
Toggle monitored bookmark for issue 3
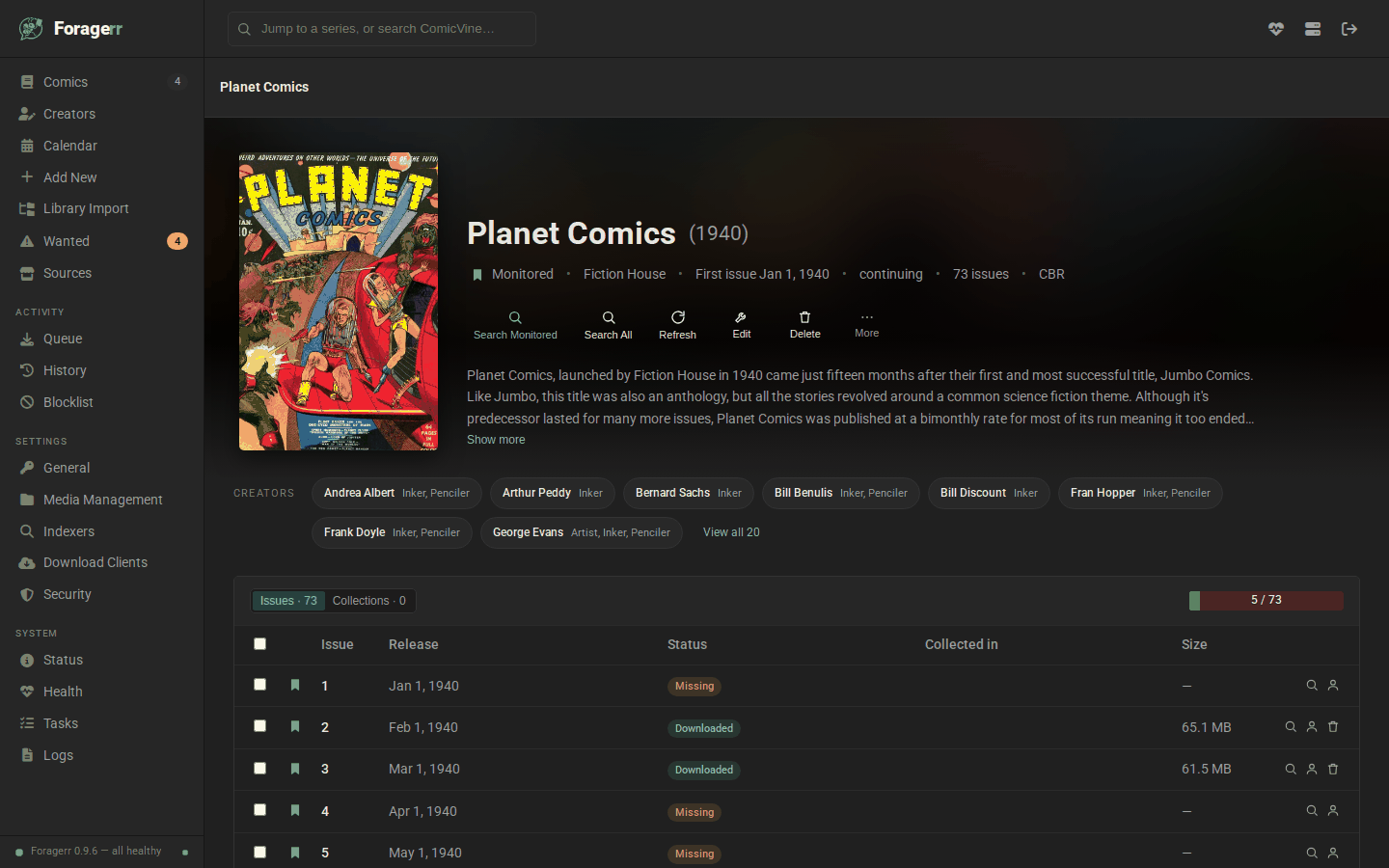[x=295, y=769]
